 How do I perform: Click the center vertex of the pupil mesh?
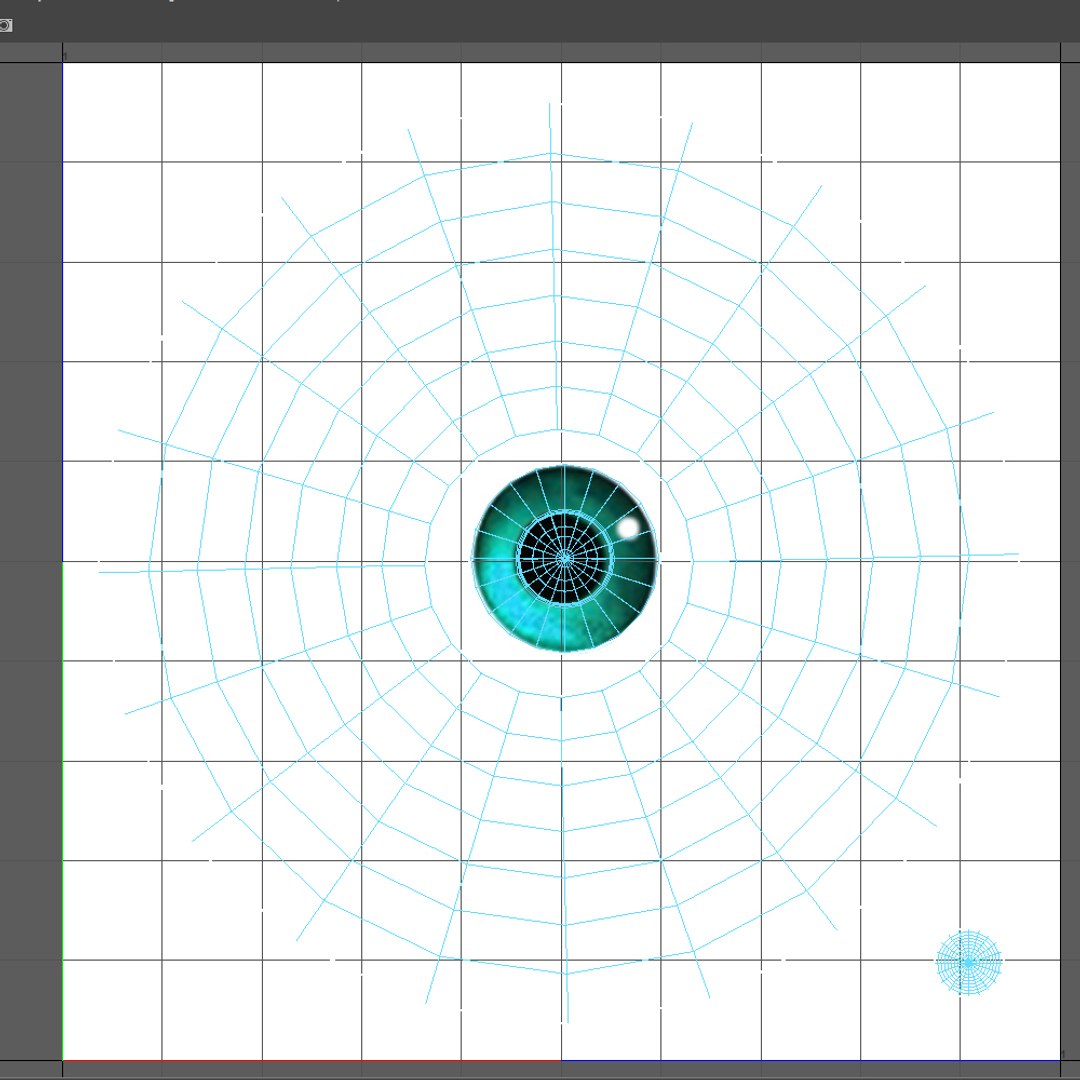click(565, 559)
